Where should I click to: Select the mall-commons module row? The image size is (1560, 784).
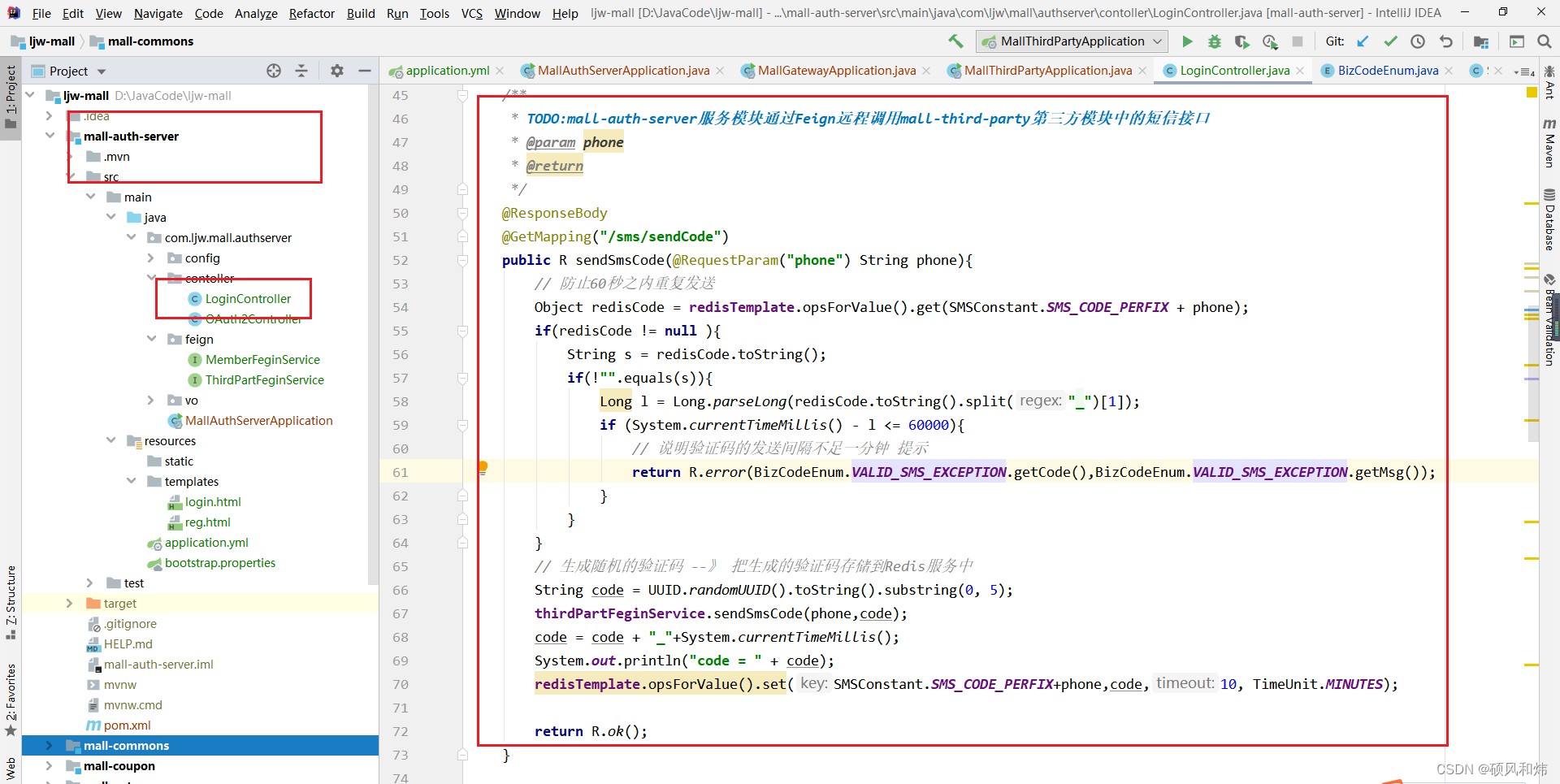point(200,745)
